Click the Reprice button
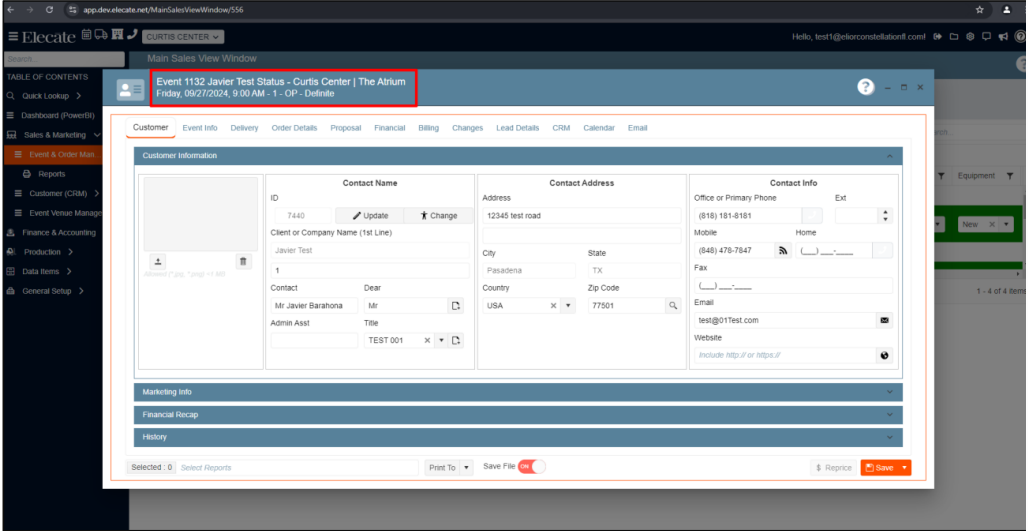Image resolution: width=1028 pixels, height=531 pixels. click(833, 467)
